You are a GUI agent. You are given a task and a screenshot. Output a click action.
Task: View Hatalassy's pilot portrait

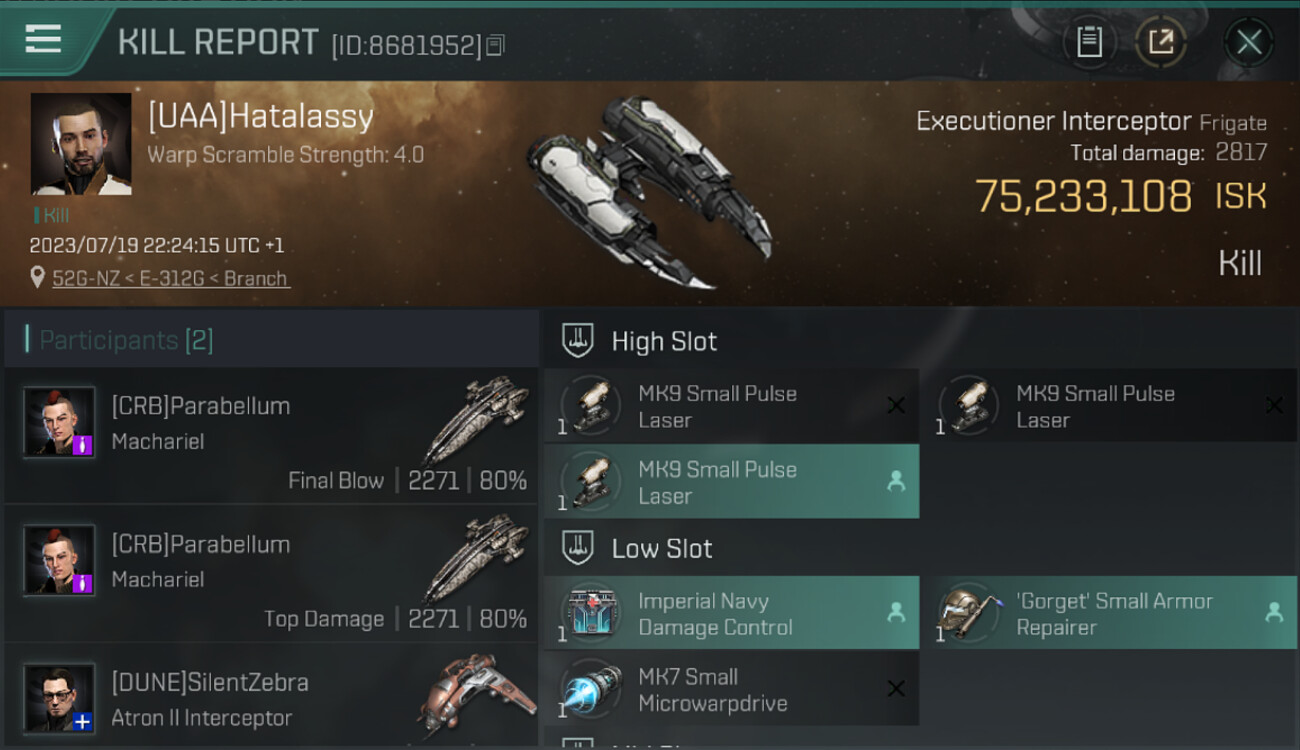[x=81, y=144]
